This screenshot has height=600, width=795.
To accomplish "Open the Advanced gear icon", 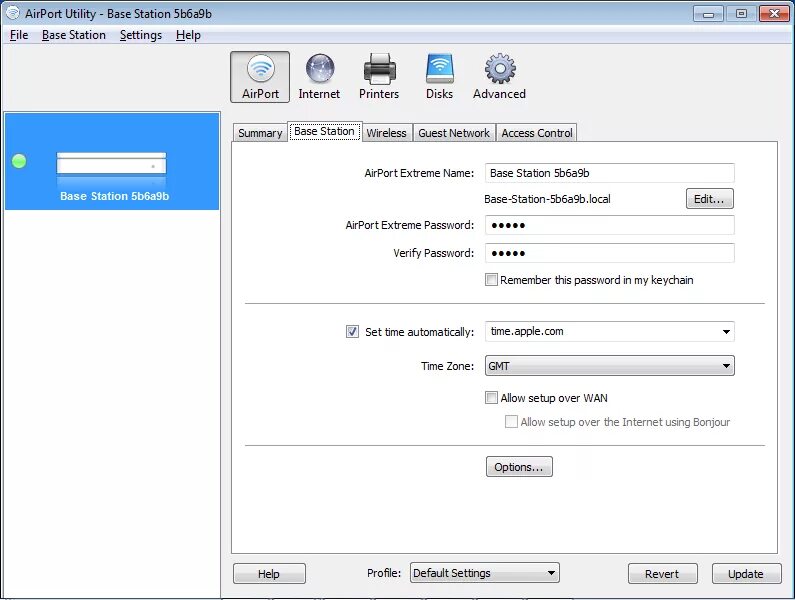I will click(499, 77).
